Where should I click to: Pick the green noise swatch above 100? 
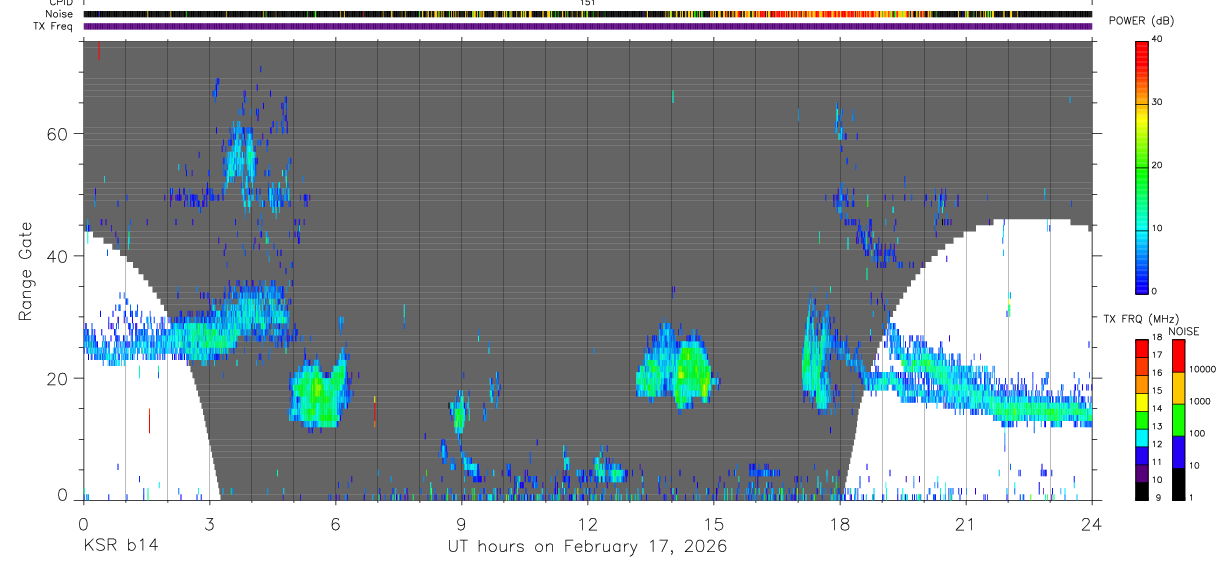pos(1178,420)
